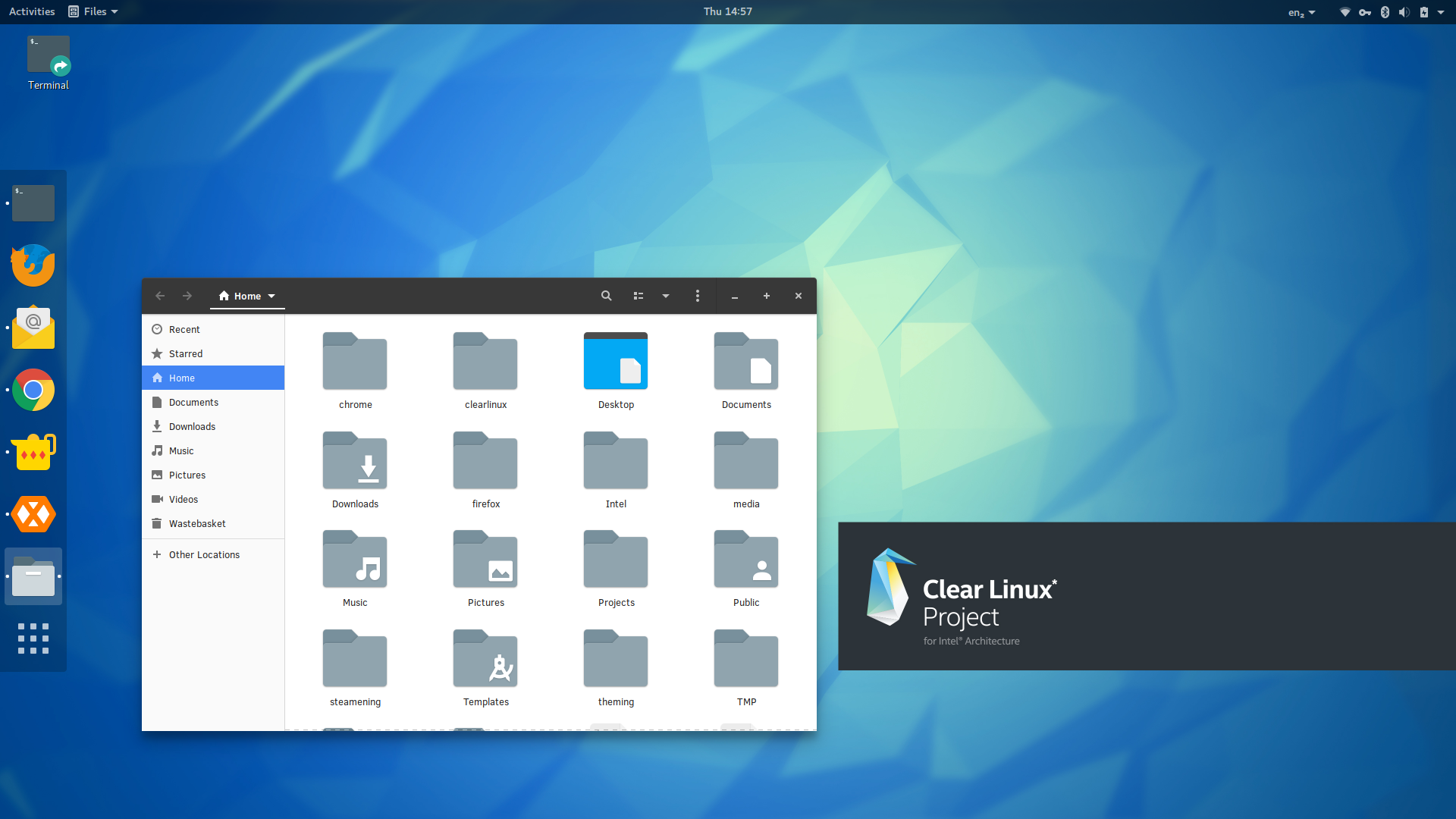Open the clearlinux folder
The width and height of the screenshot is (1456, 819).
485,361
